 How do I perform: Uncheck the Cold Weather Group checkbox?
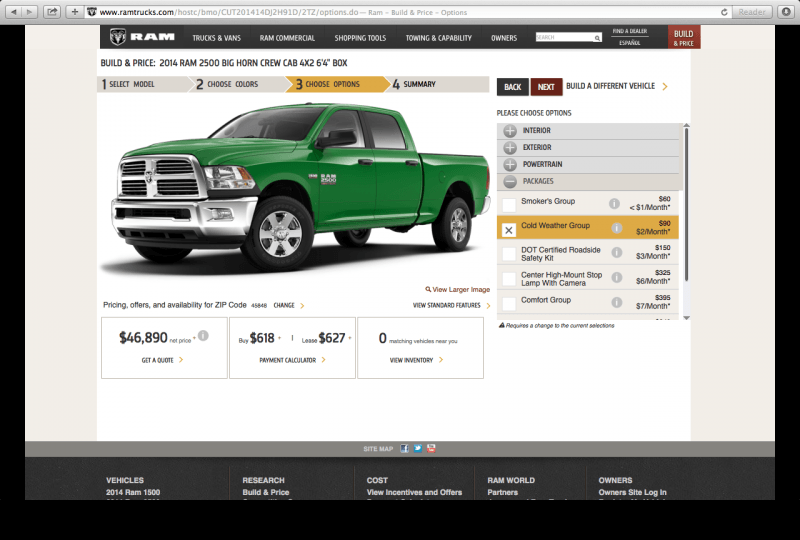point(509,230)
